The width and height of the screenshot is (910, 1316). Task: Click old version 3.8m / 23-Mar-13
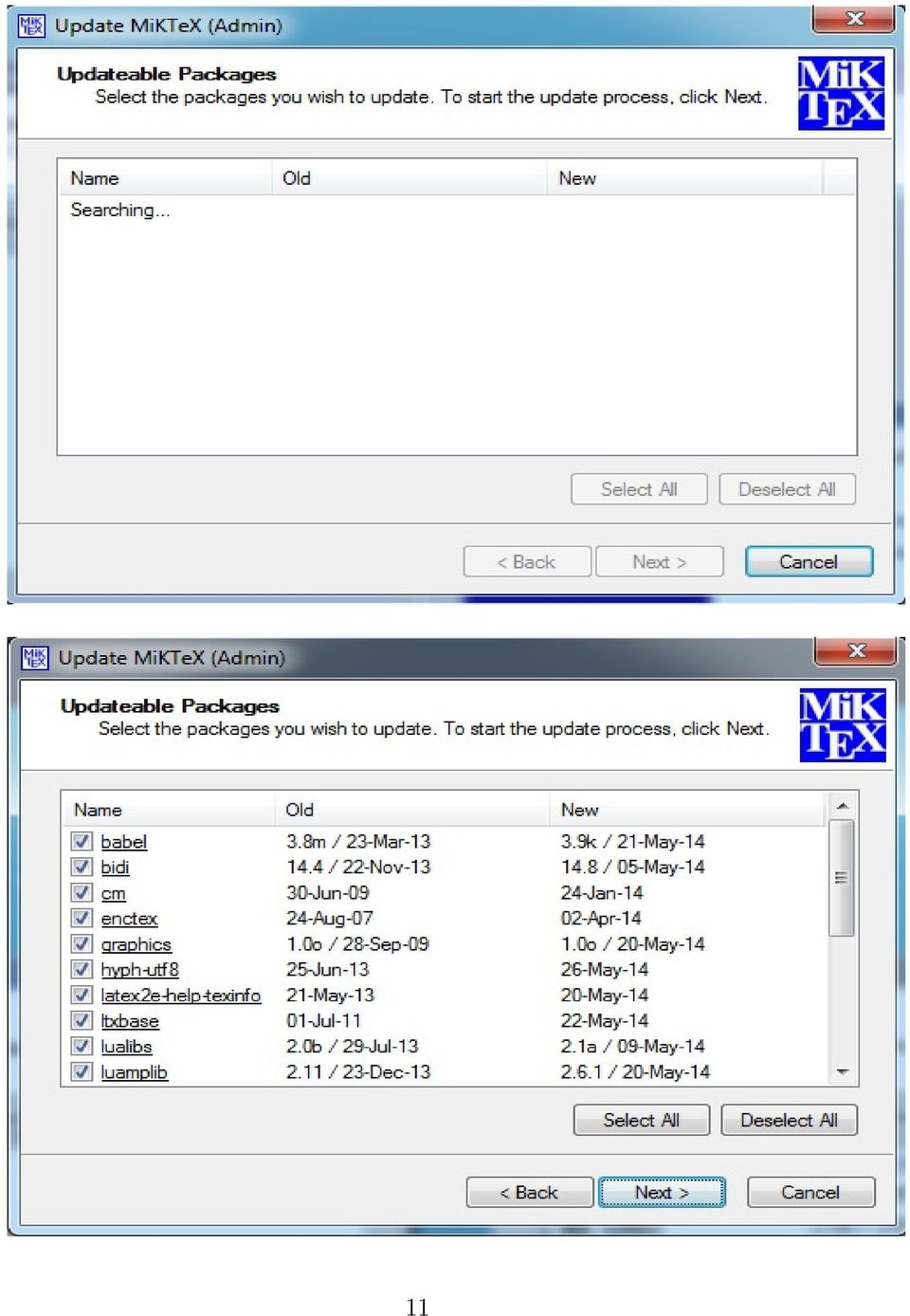click(x=358, y=841)
